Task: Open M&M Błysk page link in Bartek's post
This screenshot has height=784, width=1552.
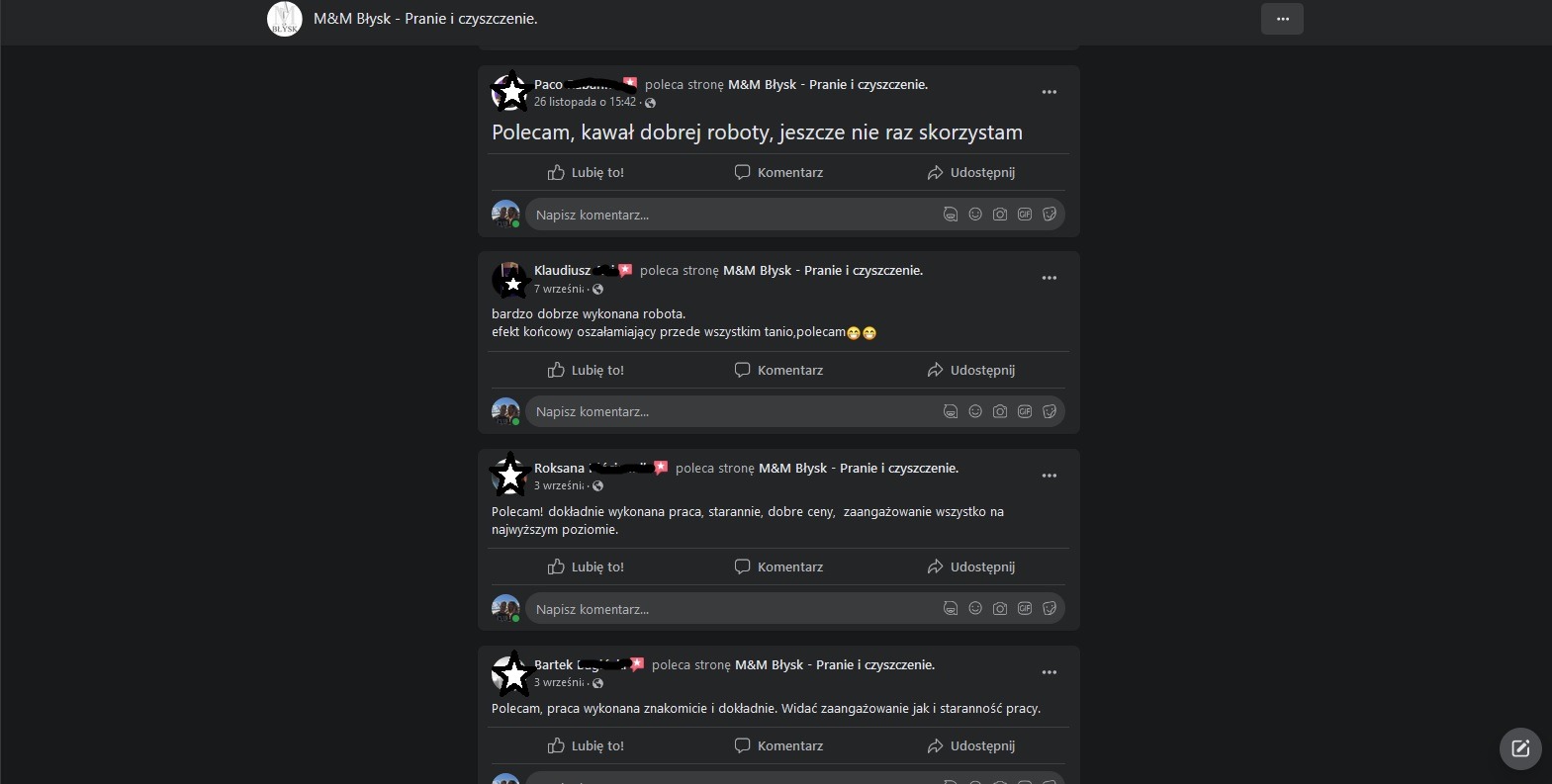Action: [x=835, y=664]
